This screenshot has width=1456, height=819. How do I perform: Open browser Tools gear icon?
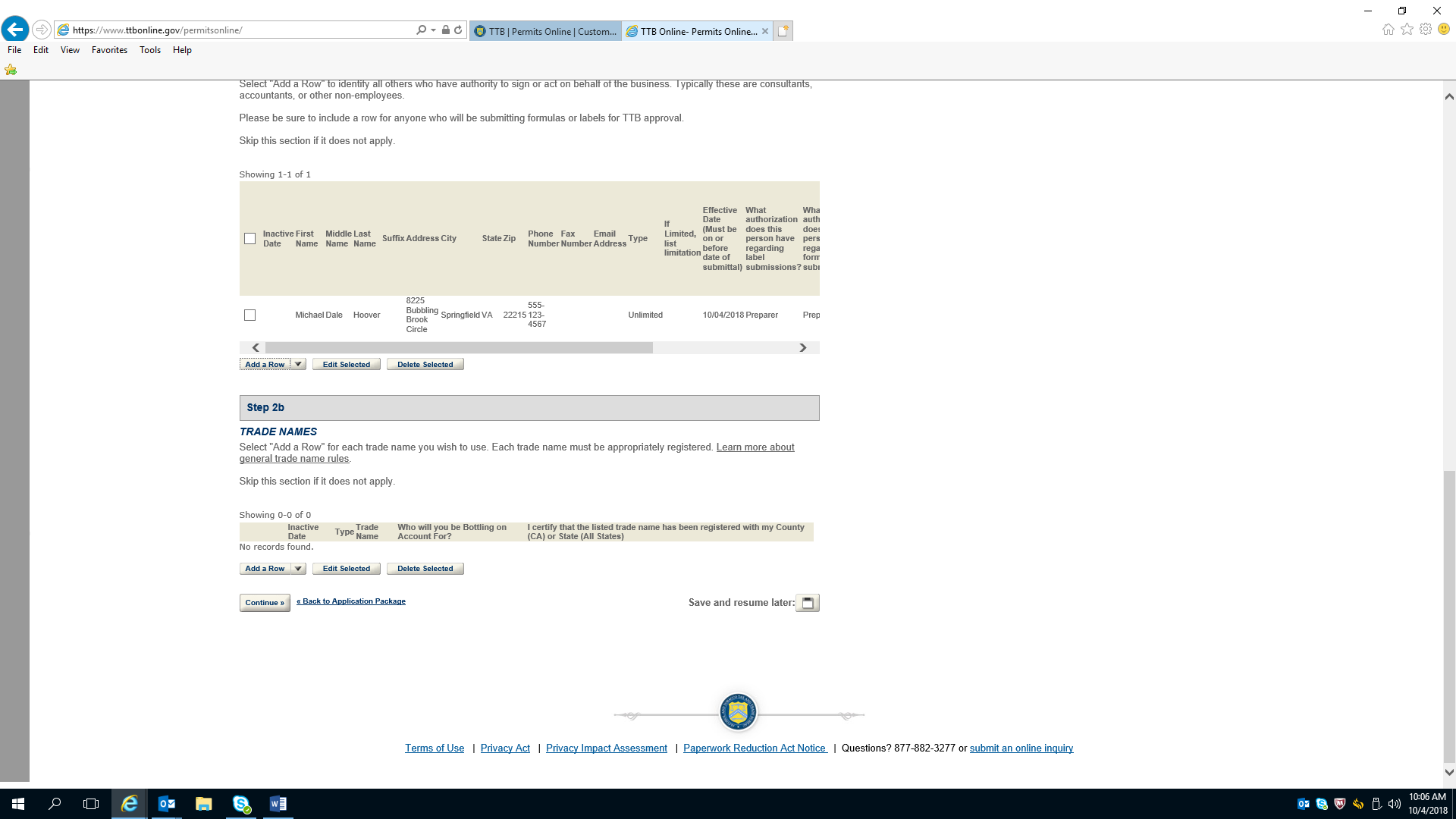click(1426, 30)
